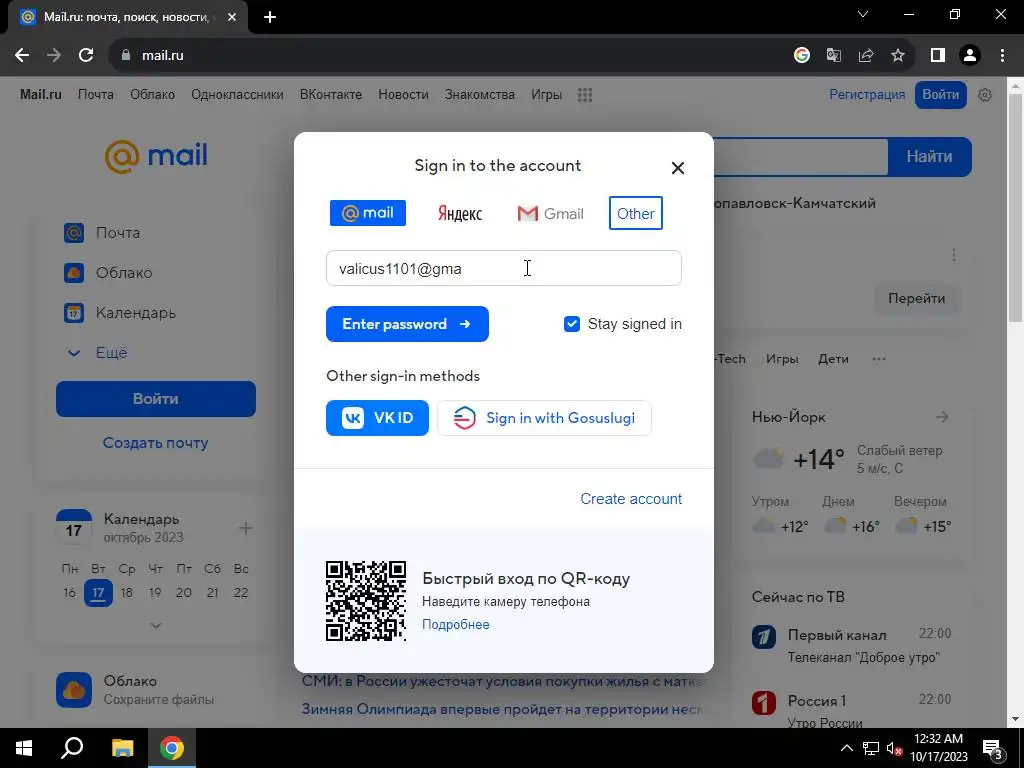Open Почта in left sidebar

tap(118, 232)
